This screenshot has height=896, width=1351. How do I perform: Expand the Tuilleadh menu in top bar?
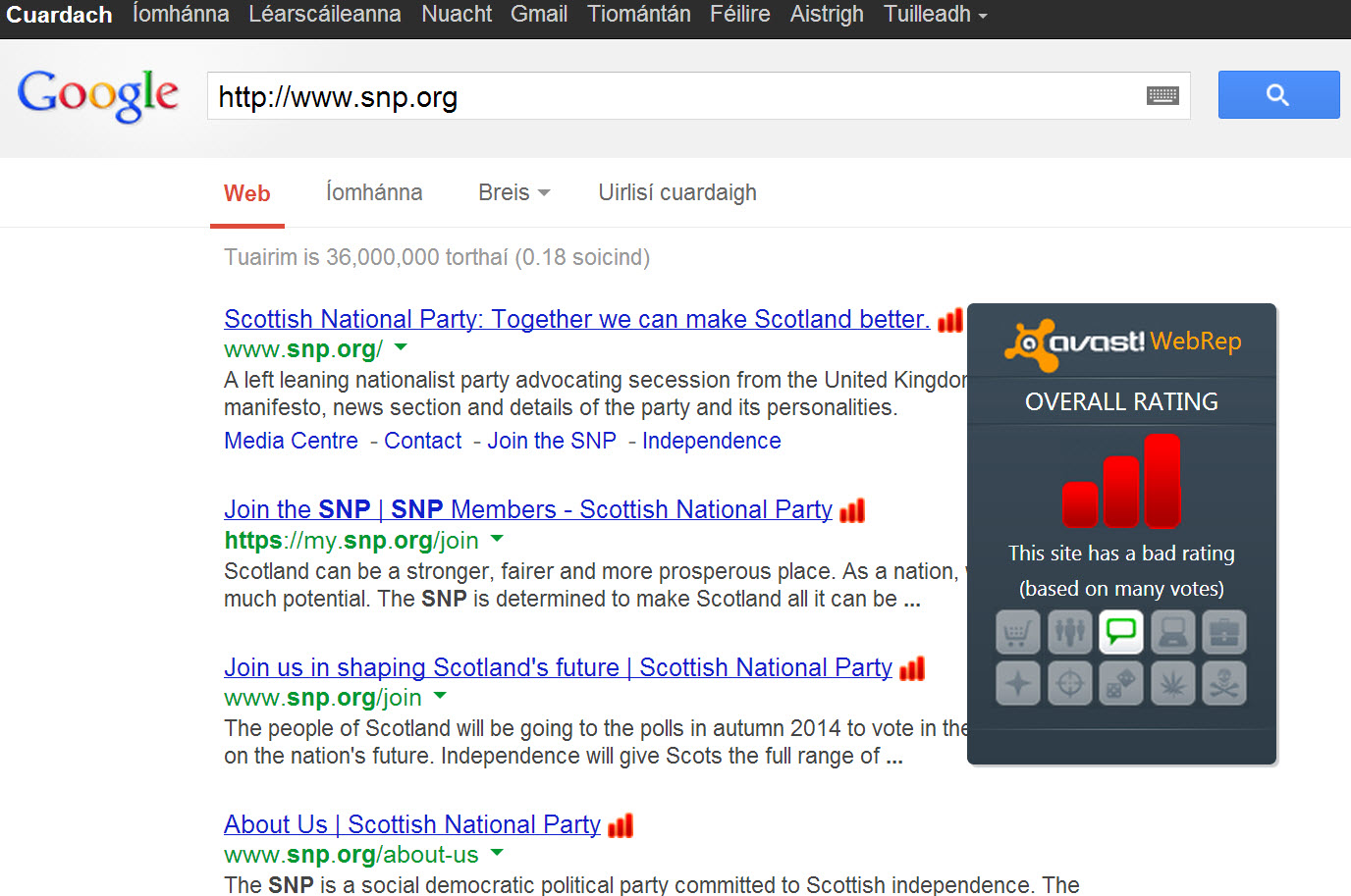(x=934, y=15)
